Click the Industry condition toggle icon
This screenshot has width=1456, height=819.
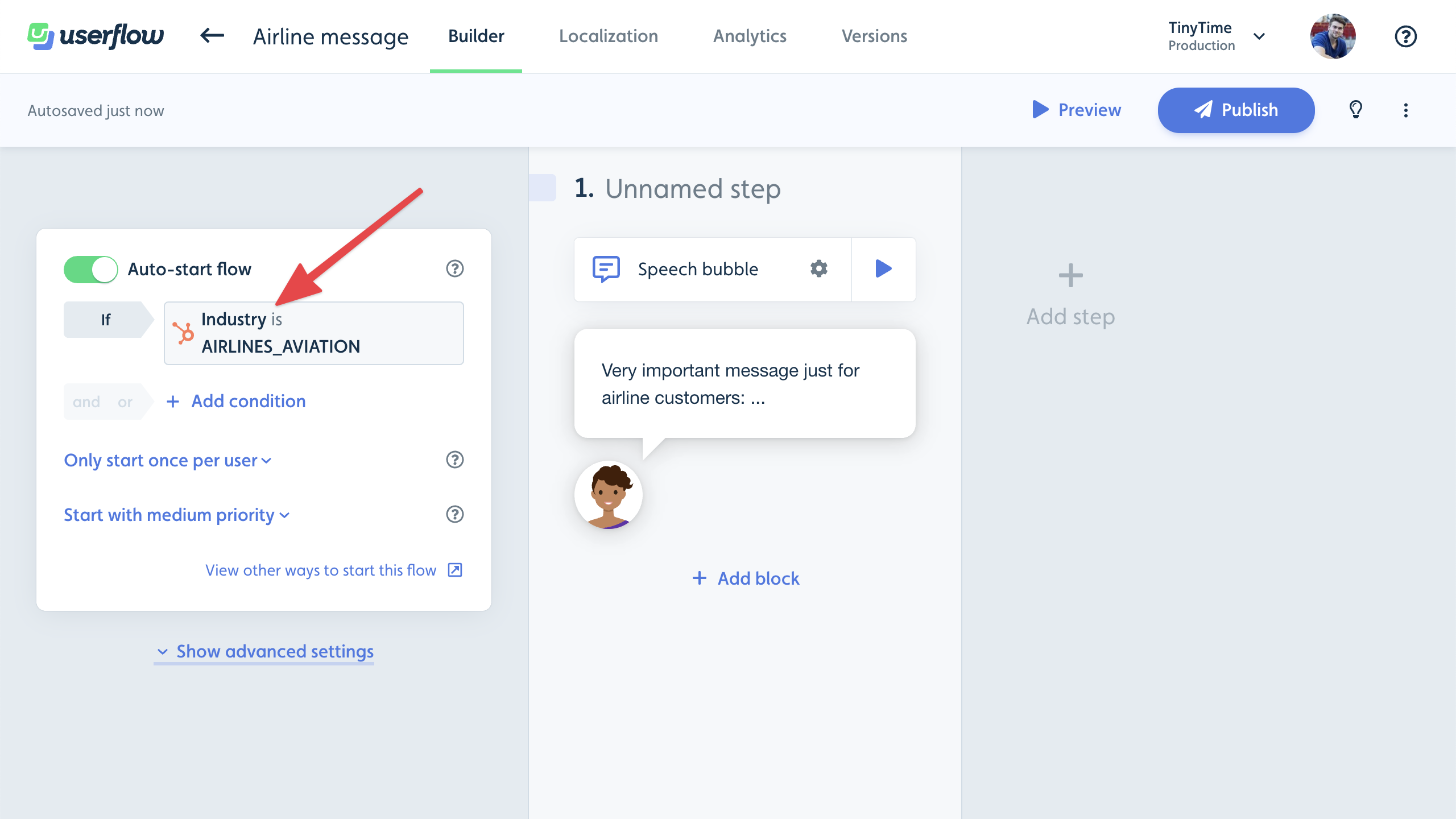(183, 333)
